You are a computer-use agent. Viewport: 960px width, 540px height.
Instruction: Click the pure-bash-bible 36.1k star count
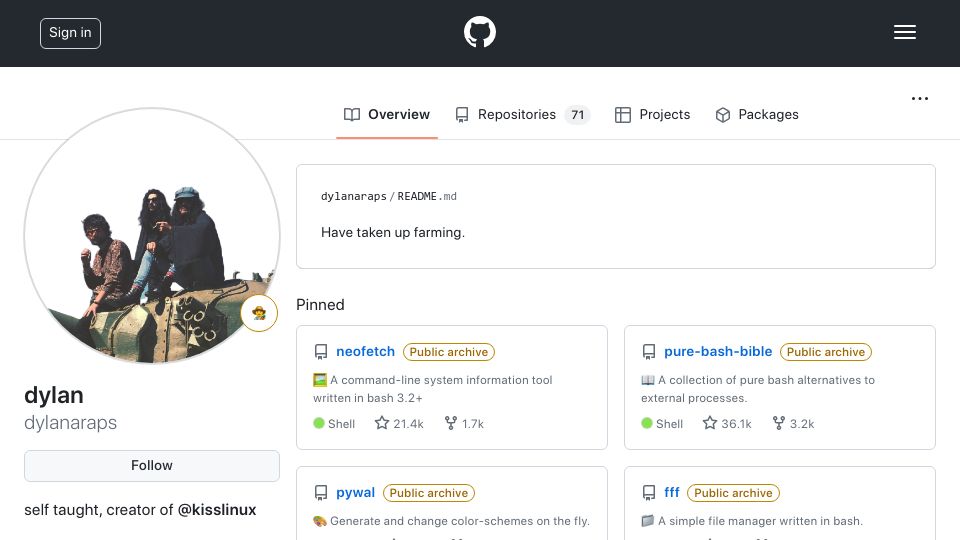pos(737,424)
